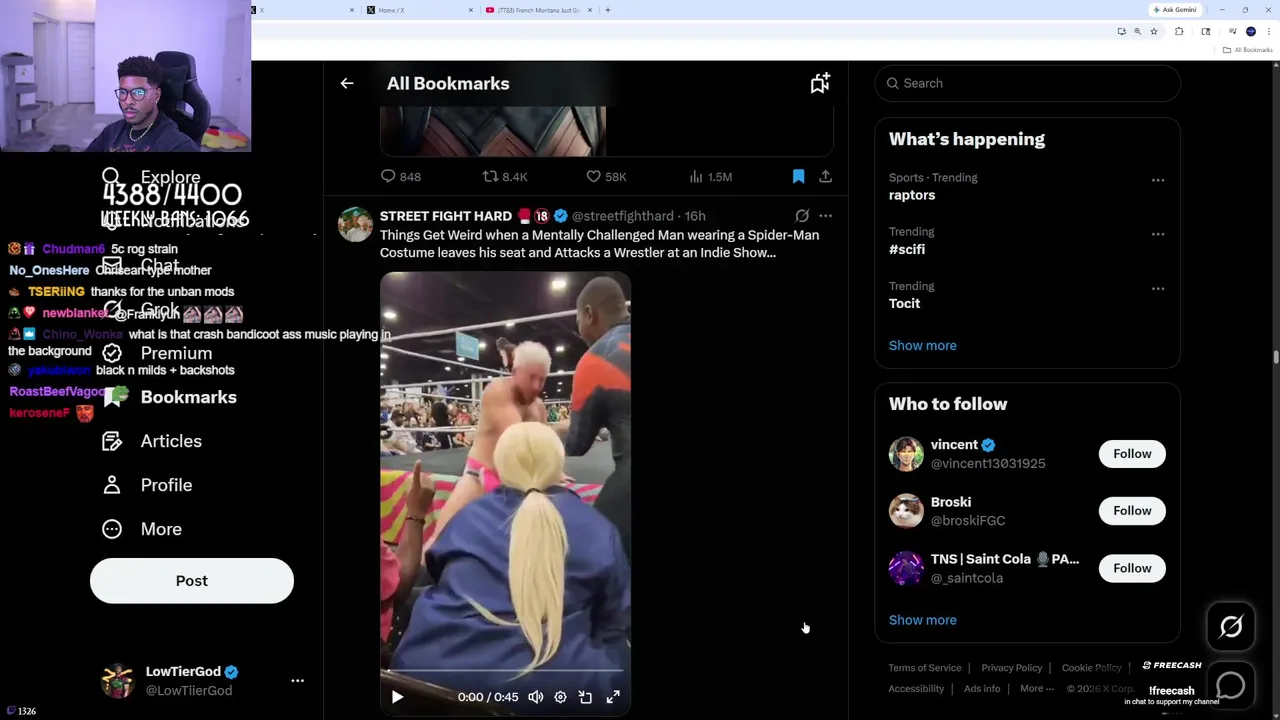Open Profile in the sidebar
The width and height of the screenshot is (1280, 720).
click(x=147, y=485)
